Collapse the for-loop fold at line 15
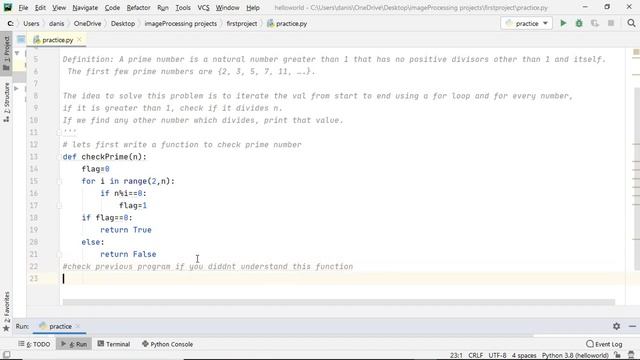 (59, 181)
